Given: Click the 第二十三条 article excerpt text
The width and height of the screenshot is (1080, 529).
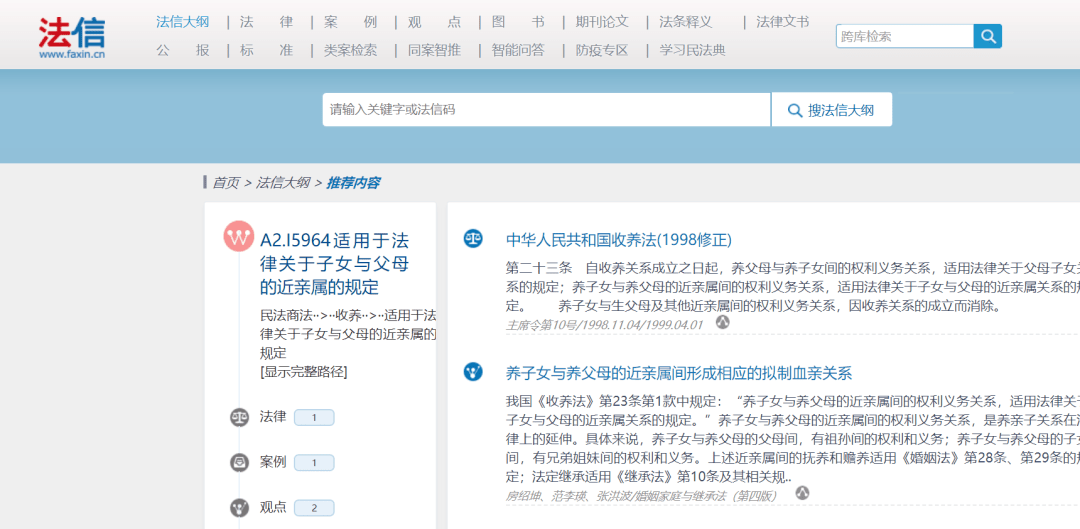Looking at the screenshot, I should 793,287.
